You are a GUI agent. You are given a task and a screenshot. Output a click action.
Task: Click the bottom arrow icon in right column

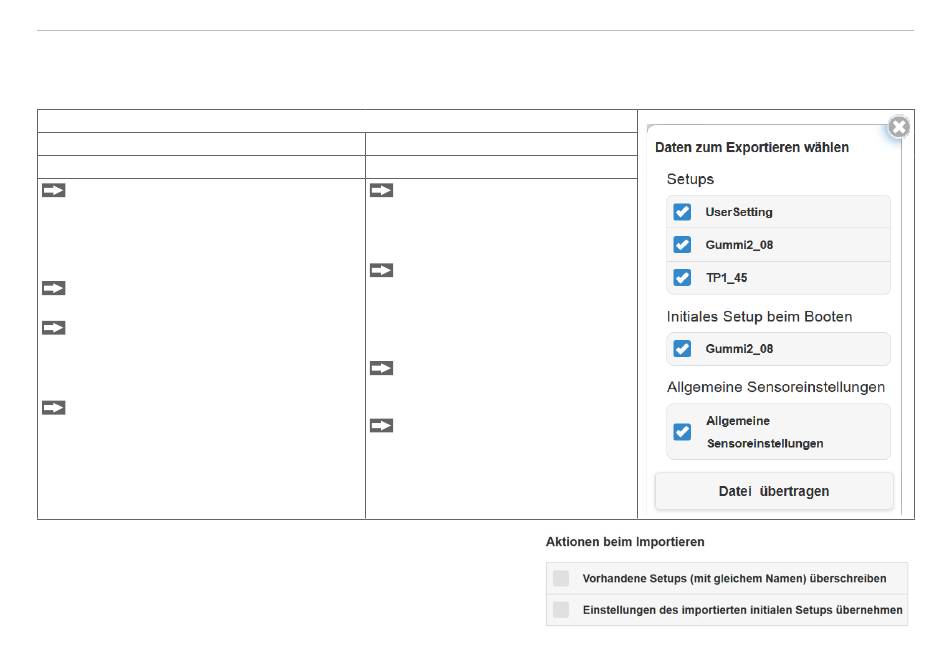[x=381, y=426]
